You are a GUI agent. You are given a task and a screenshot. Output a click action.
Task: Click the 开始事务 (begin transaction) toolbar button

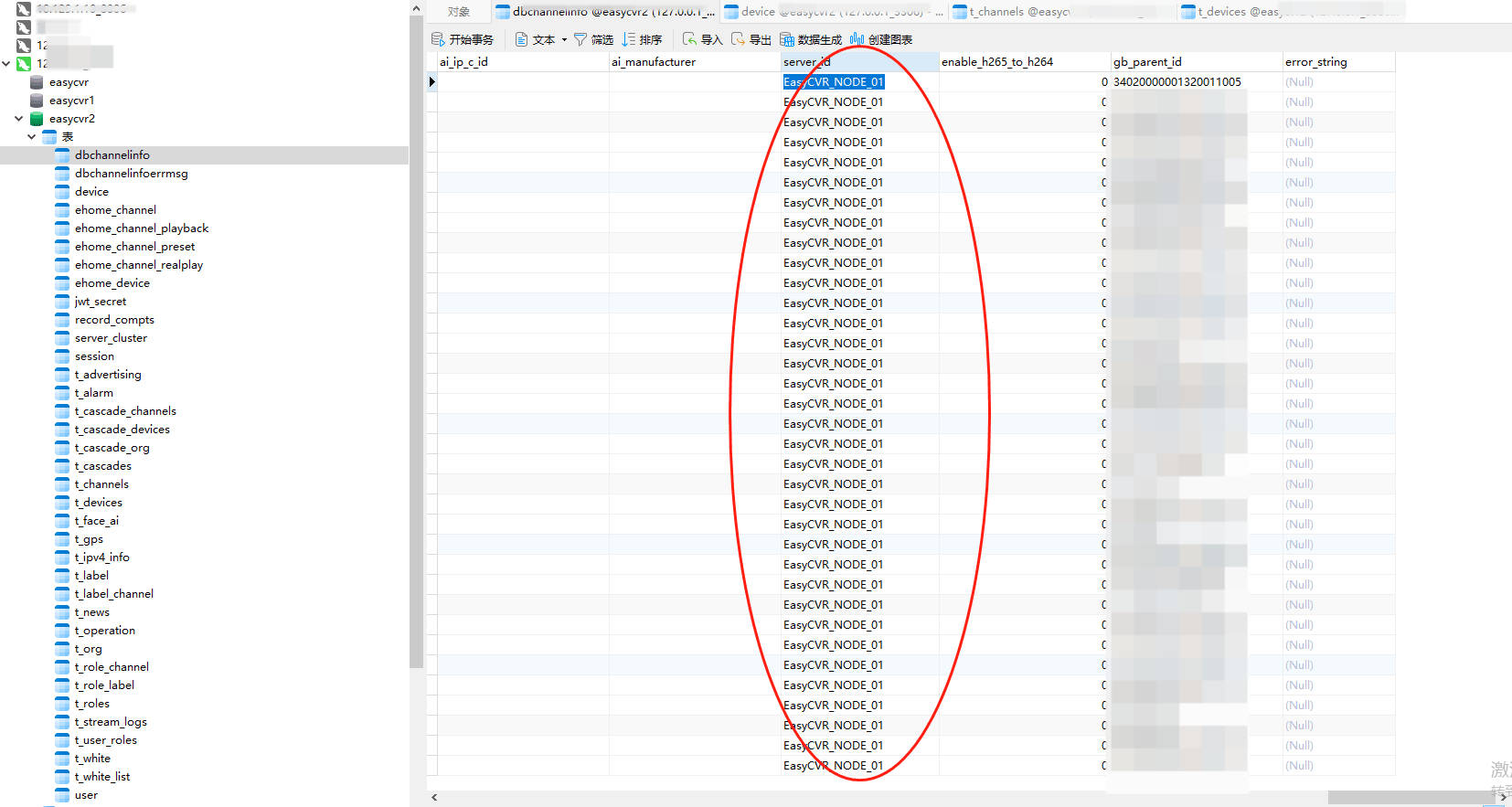(463, 39)
